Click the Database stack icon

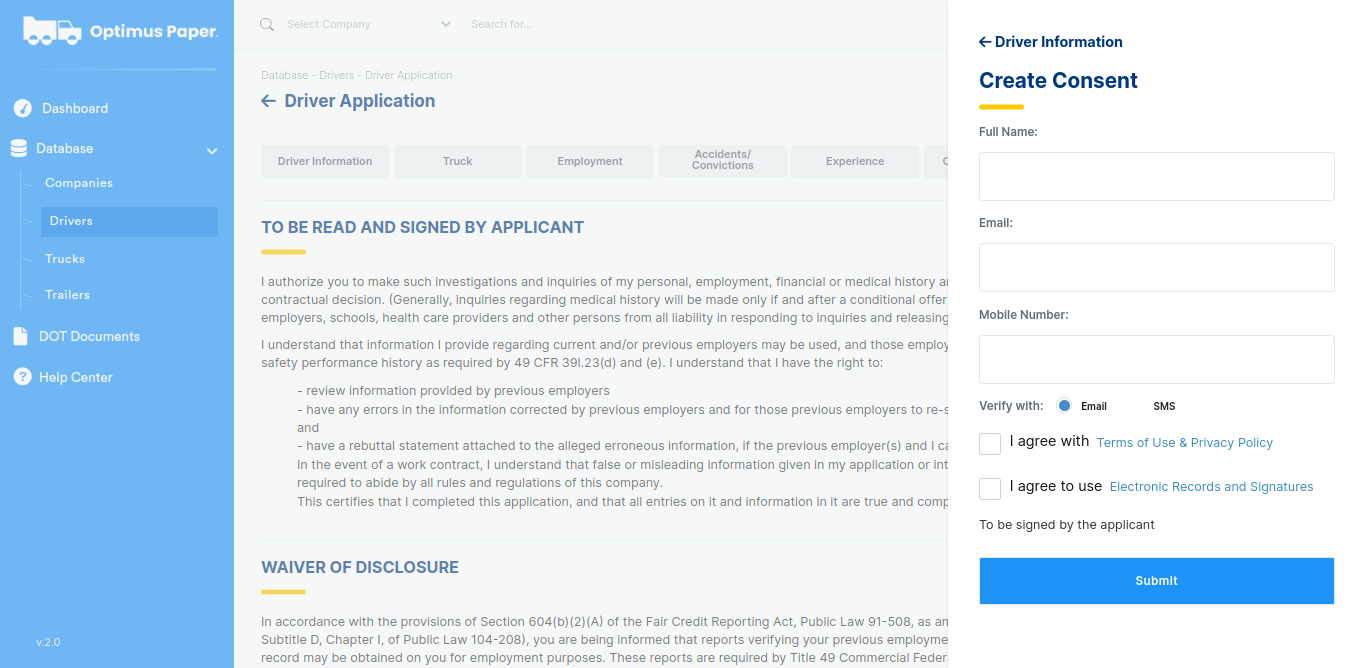pyautogui.click(x=19, y=148)
